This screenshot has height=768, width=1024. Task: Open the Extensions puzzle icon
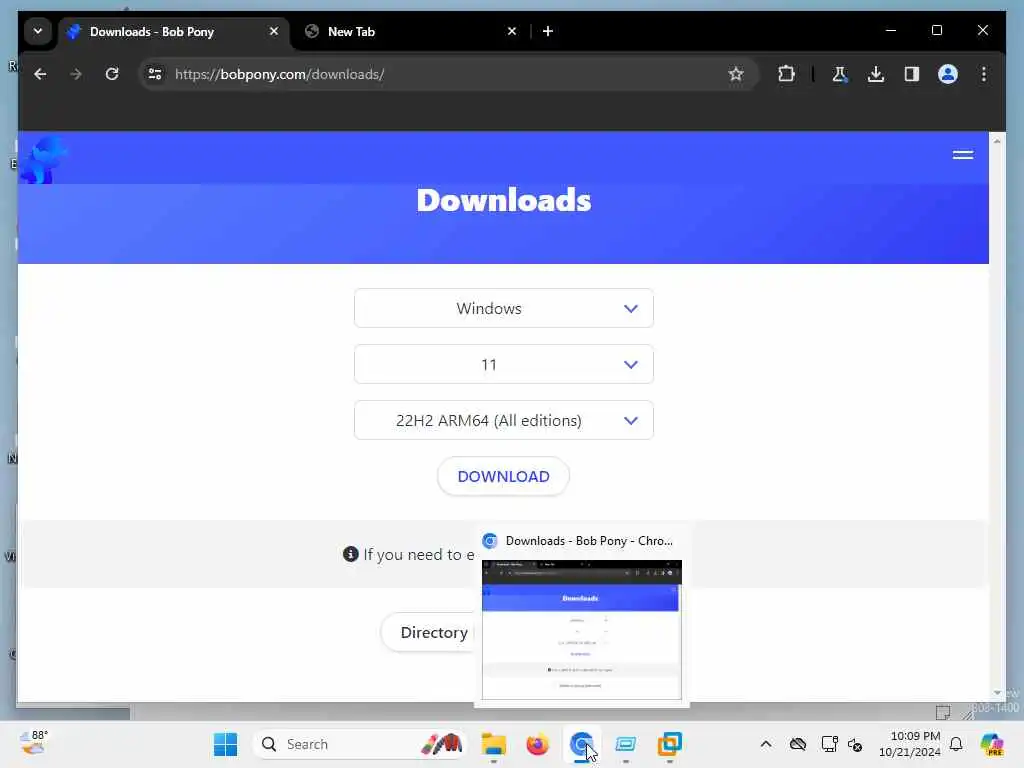click(786, 74)
